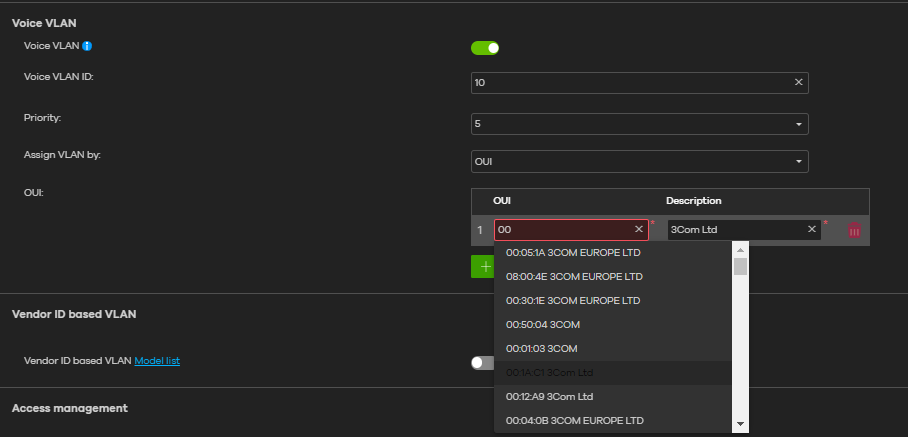Viewport: 908px width, 437px height.
Task: Delete OUI row 1 with trash icon
Action: 854,230
